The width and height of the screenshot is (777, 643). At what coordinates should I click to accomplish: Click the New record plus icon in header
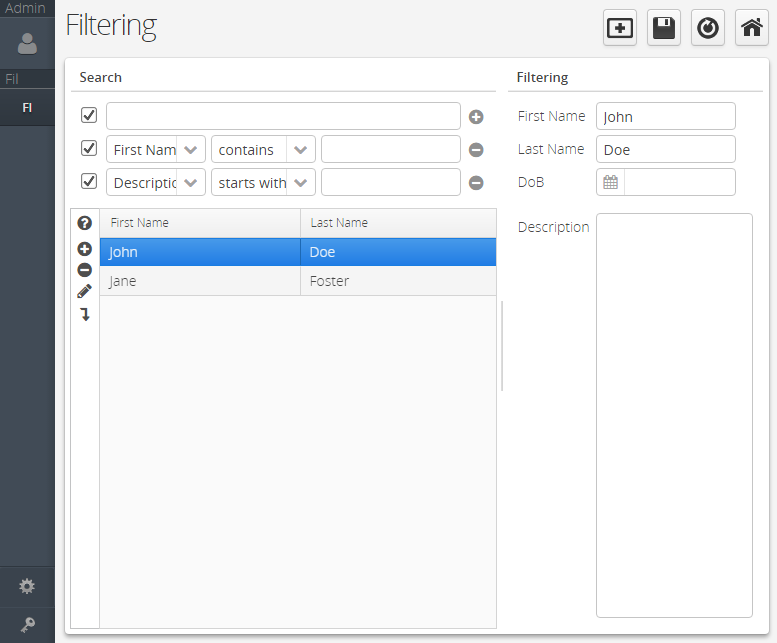coord(619,28)
